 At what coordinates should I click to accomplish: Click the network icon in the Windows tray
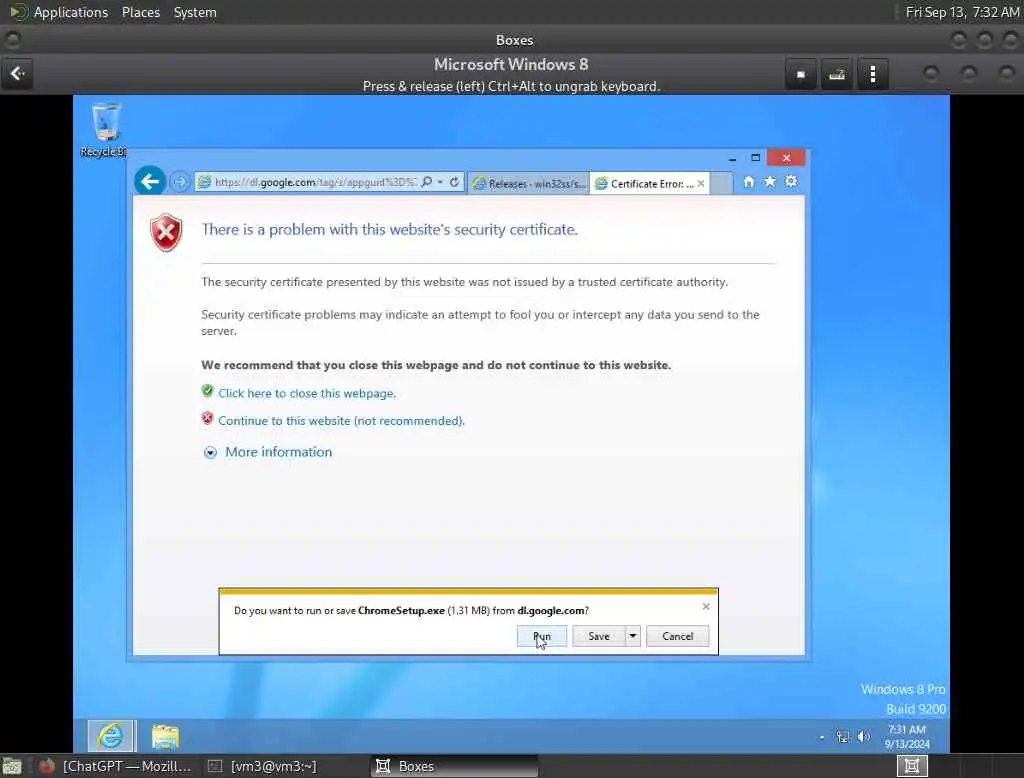click(x=842, y=737)
